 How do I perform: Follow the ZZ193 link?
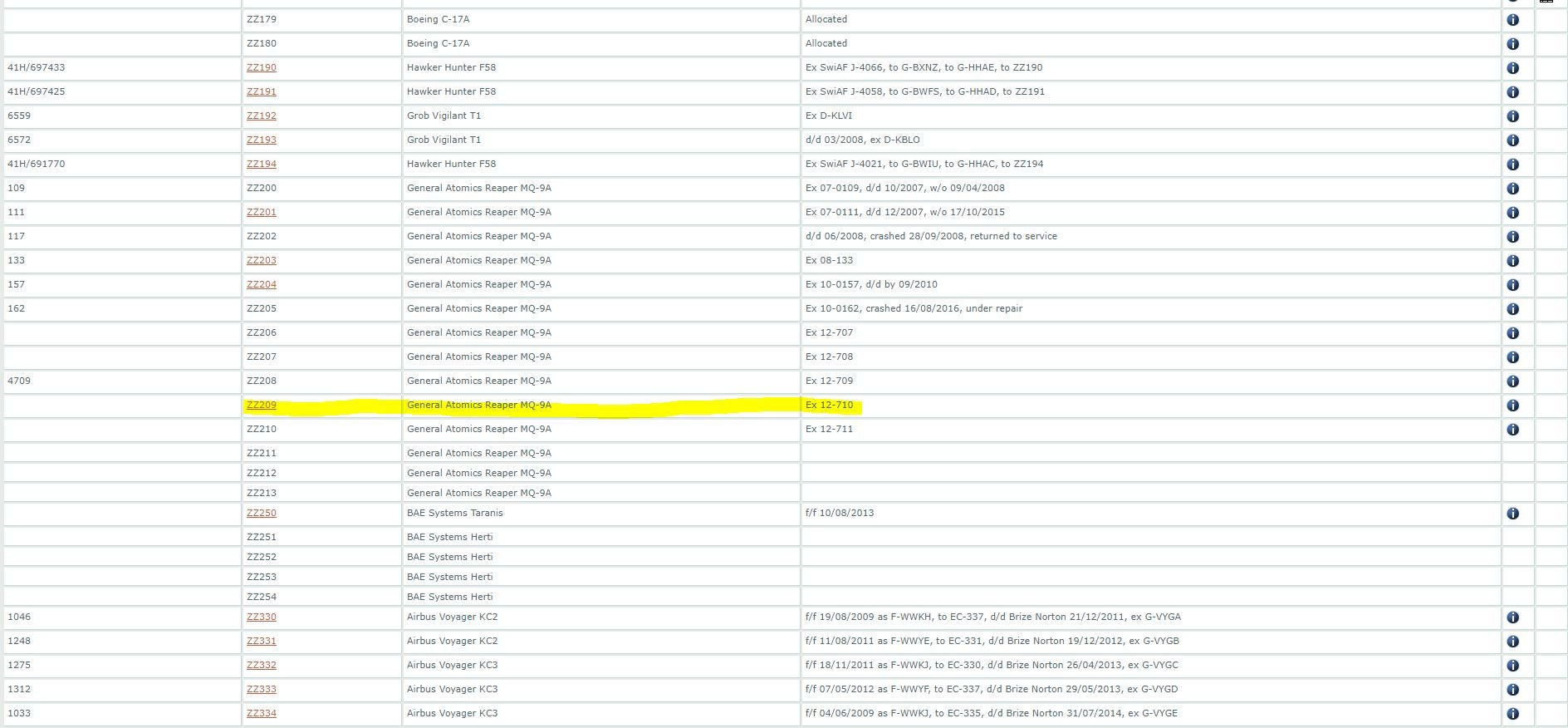click(262, 140)
